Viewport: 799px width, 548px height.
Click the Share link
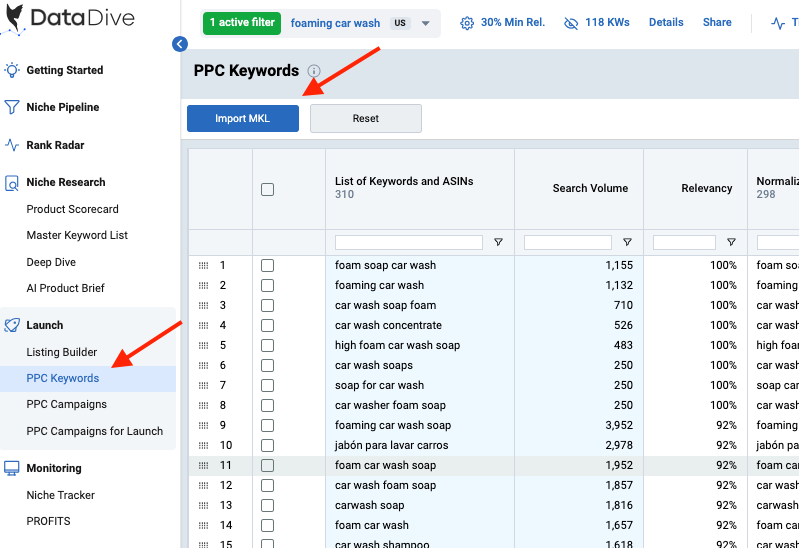click(x=717, y=22)
